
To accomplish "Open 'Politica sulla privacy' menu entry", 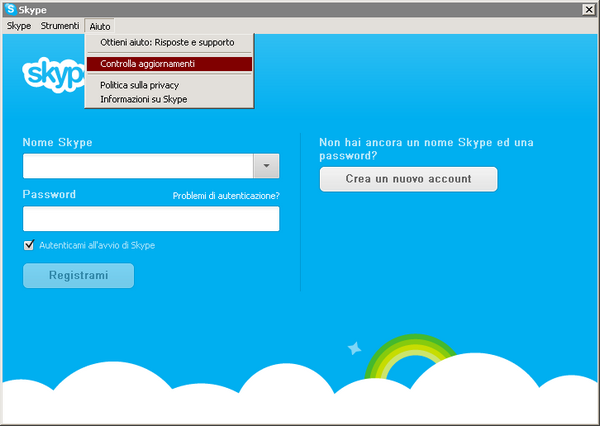I will click(x=139, y=86).
